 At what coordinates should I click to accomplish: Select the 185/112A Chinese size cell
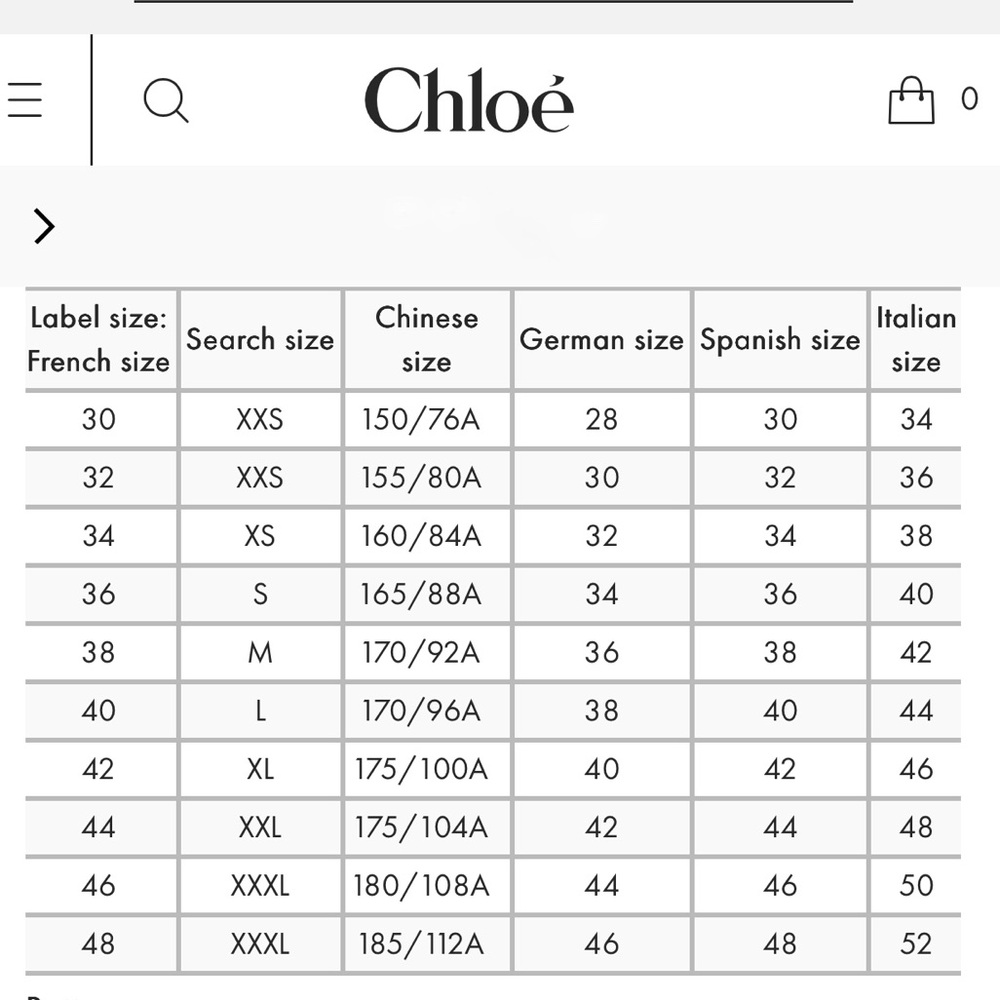point(421,944)
